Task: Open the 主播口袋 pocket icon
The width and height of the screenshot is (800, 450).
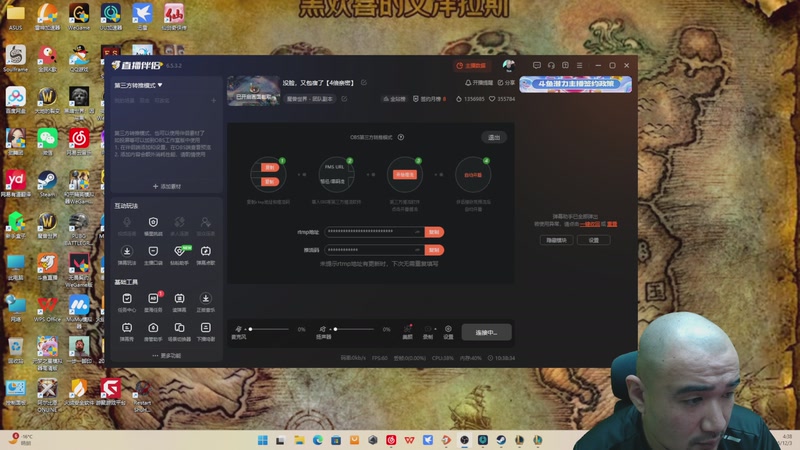Action: point(153,251)
